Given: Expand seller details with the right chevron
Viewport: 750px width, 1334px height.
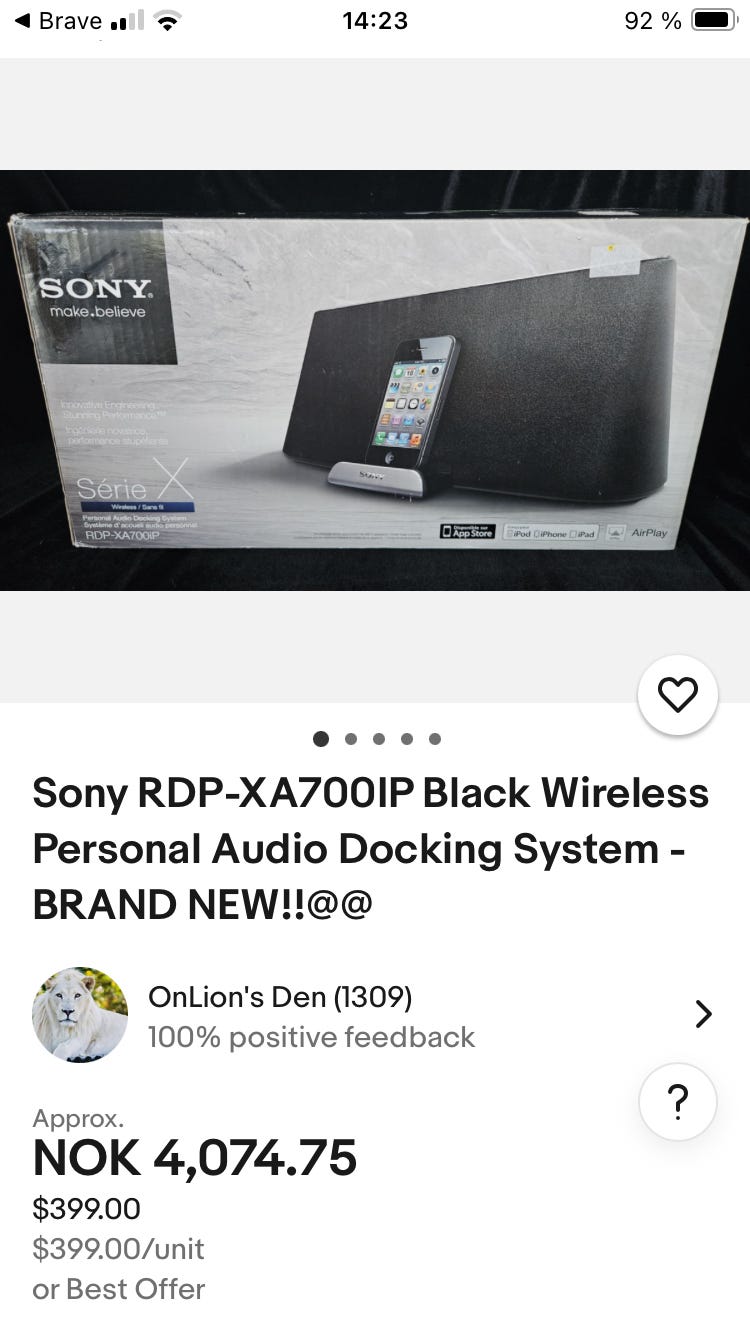Looking at the screenshot, I should 704,1014.
